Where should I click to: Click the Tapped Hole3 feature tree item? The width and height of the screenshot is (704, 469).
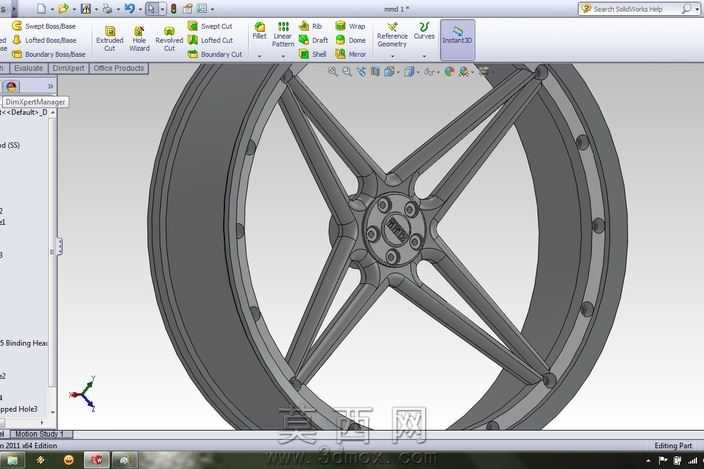tap(19, 409)
